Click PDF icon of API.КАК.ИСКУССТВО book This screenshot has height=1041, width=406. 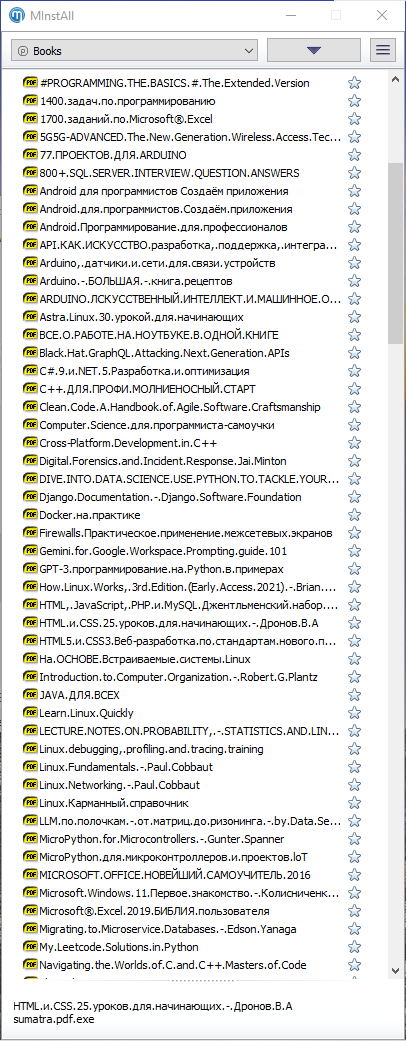click(30, 244)
